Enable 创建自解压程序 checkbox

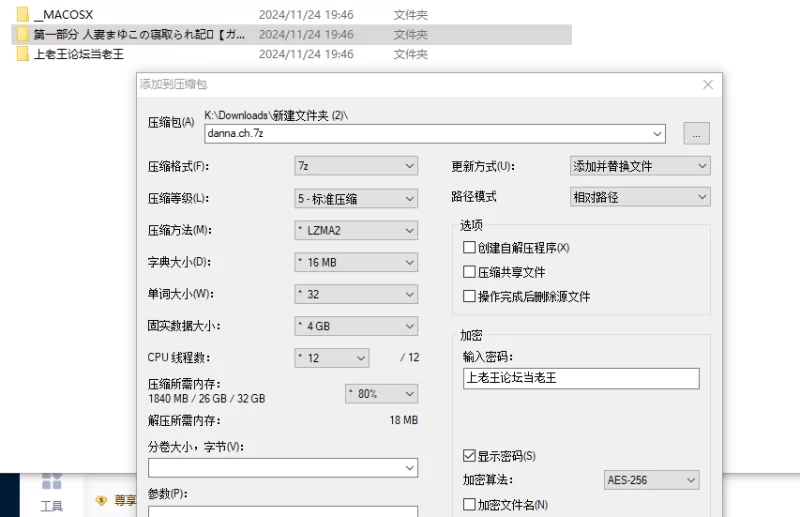click(469, 248)
